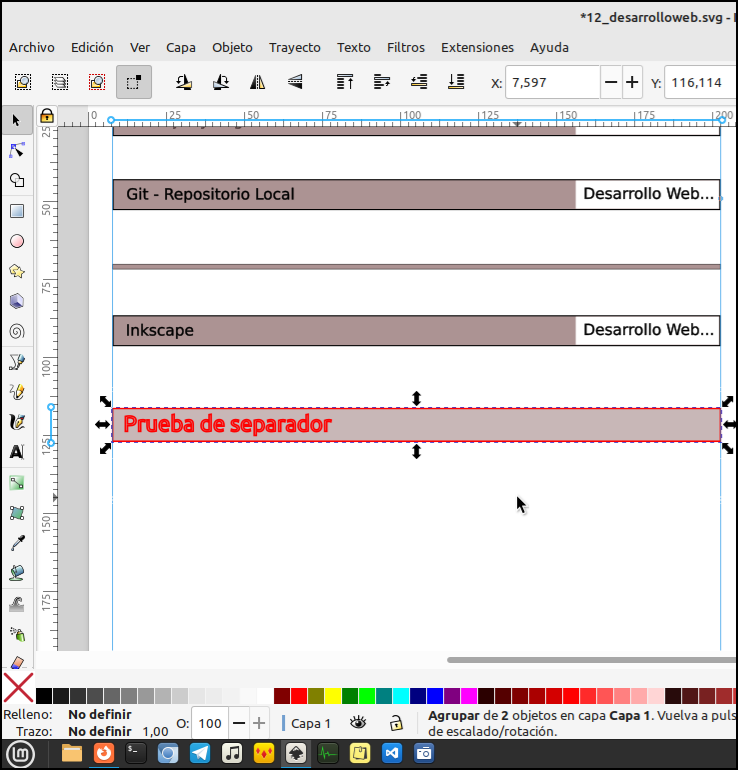Open the Ayuda menu
This screenshot has height=770, width=738.
[549, 48]
